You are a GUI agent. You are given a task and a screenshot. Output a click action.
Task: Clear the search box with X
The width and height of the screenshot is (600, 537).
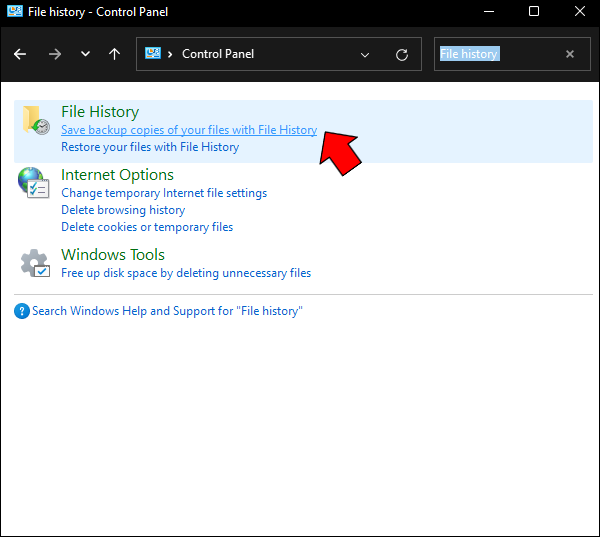click(570, 54)
